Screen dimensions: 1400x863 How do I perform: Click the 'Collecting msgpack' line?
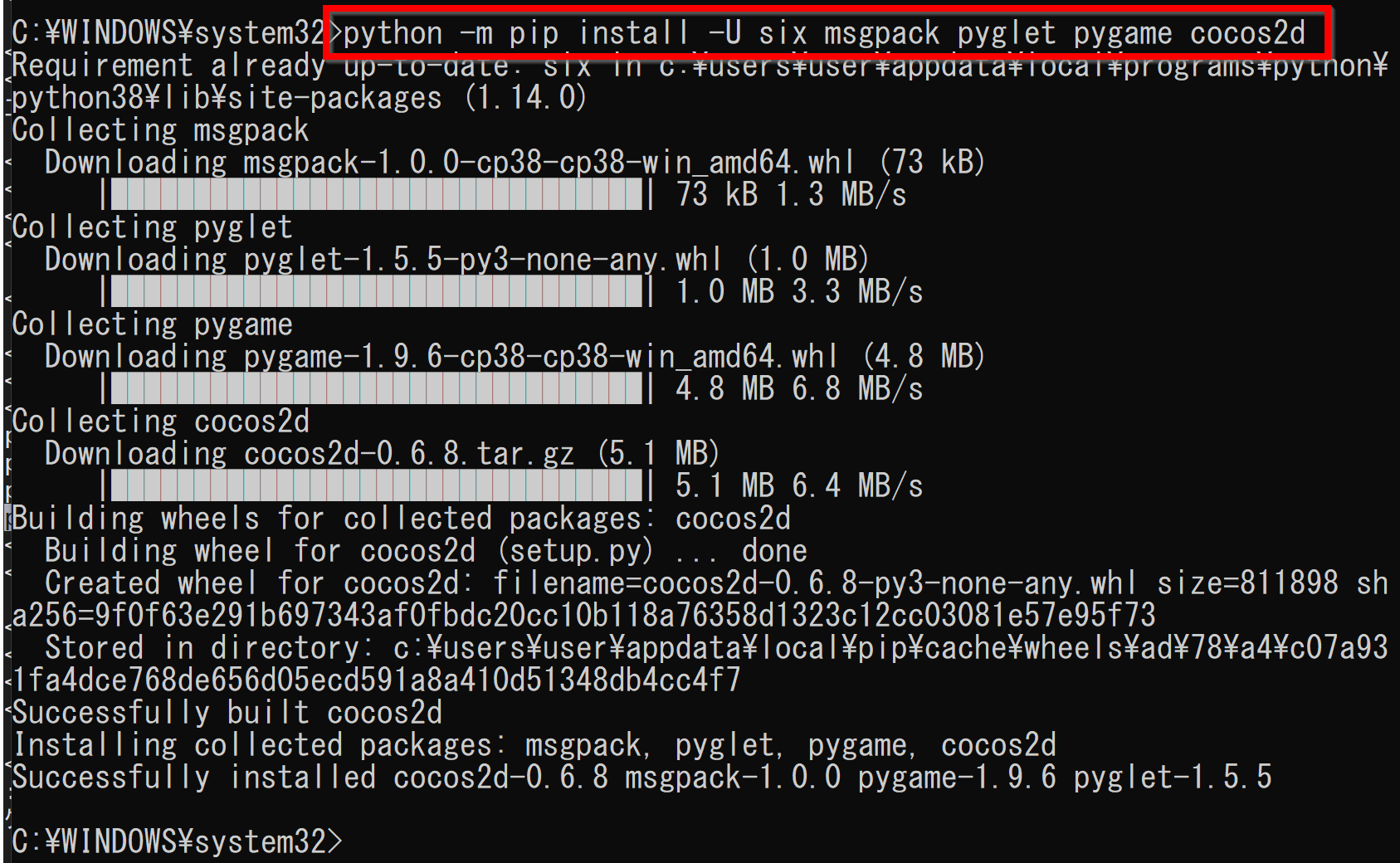click(x=160, y=130)
